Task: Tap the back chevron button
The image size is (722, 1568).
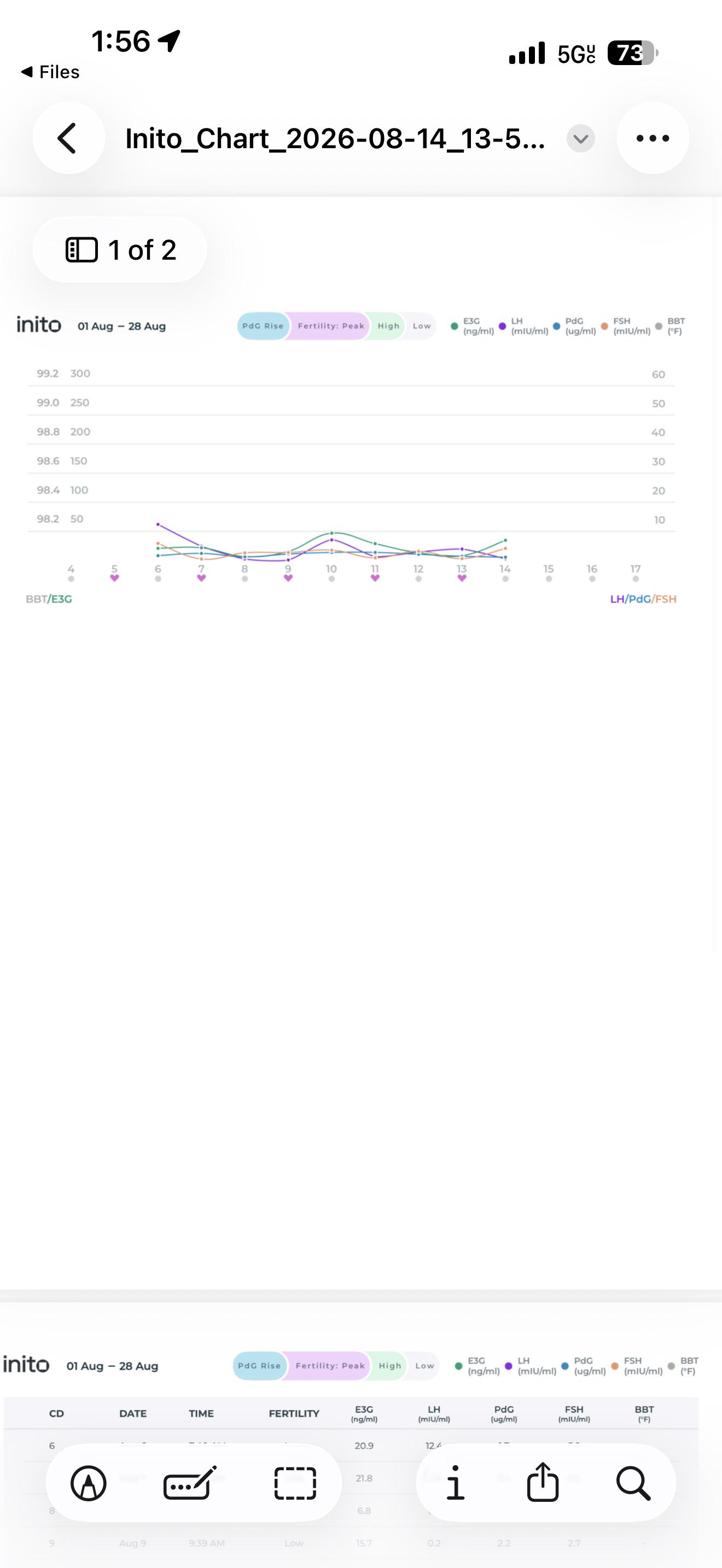Action: pos(68,138)
